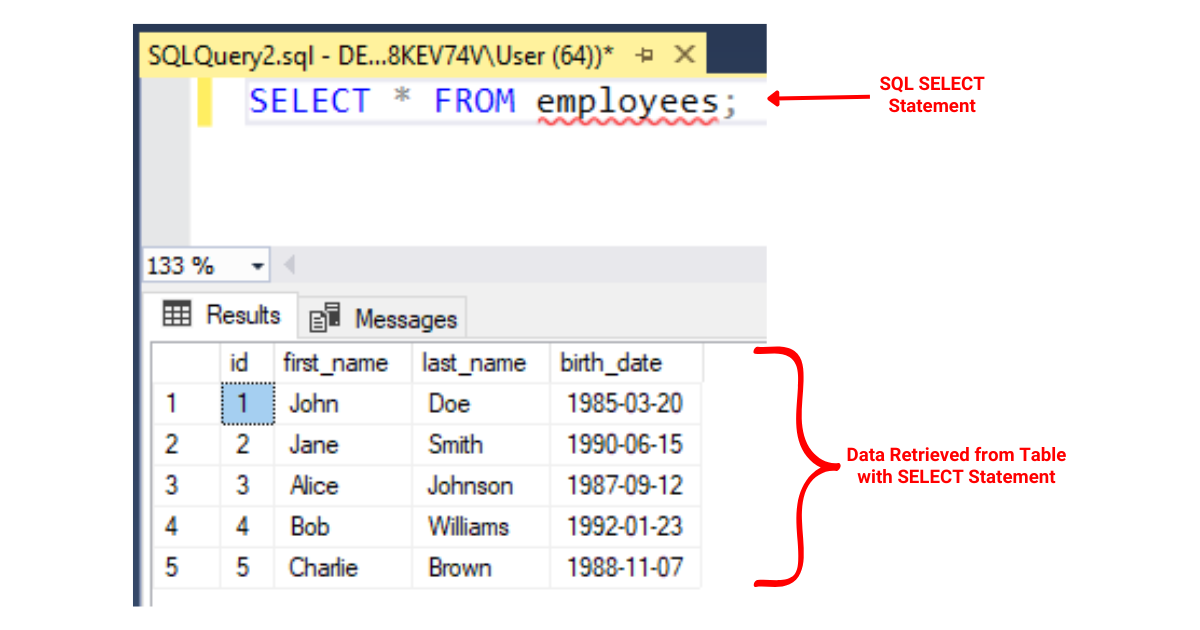1200x630 pixels.
Task: Click the 1988-11-07 birth date cell
Action: (626, 568)
